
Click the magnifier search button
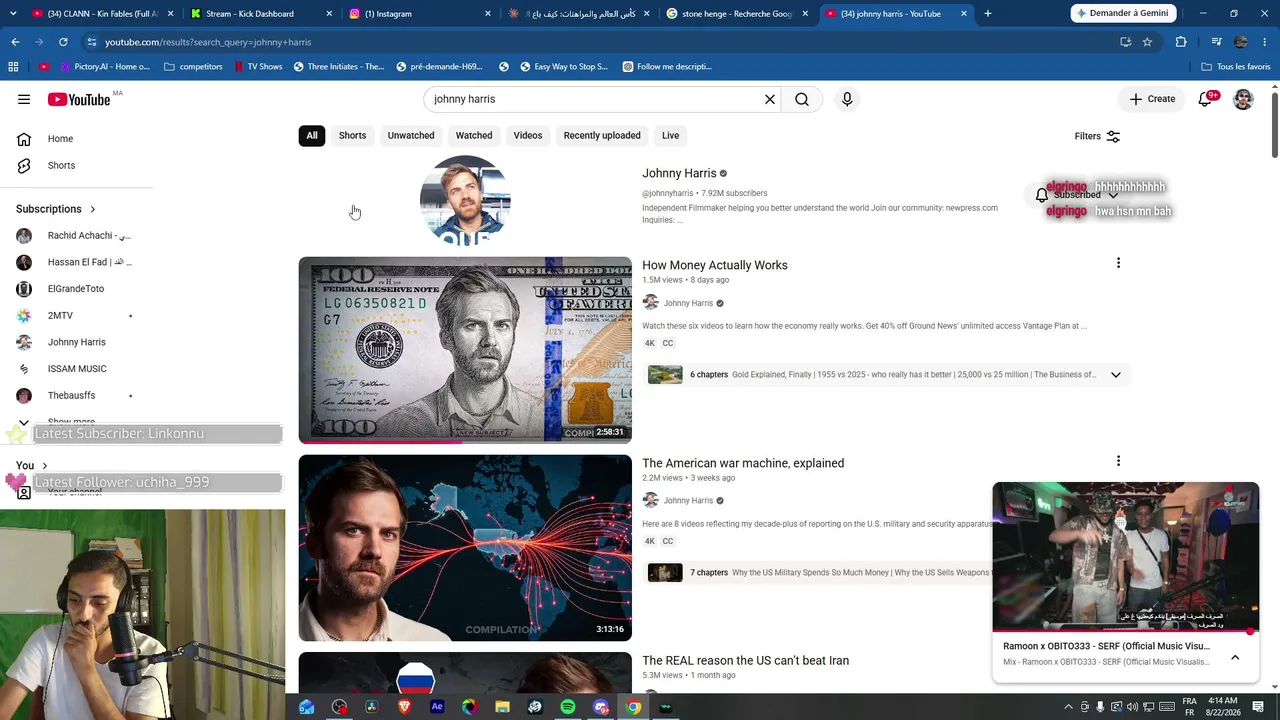(802, 99)
